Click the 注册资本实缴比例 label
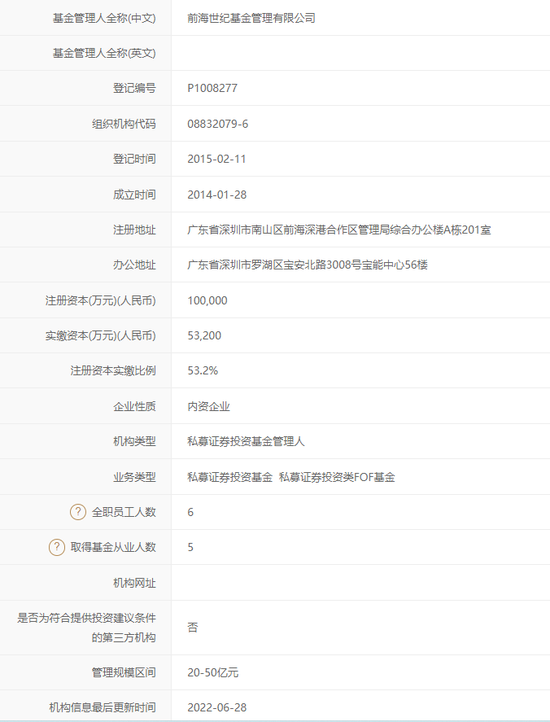Image resolution: width=550 pixels, height=722 pixels. [x=113, y=370]
